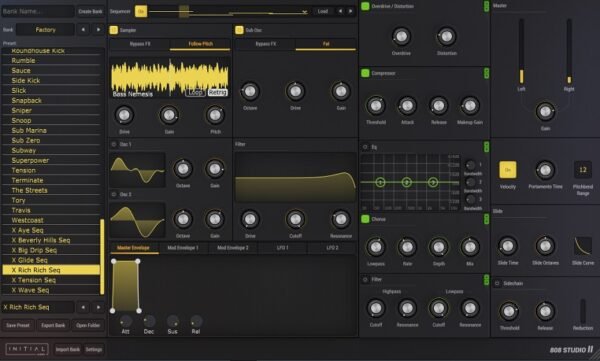Select the X Glide Seq preset
600x361 pixels.
click(x=51, y=260)
